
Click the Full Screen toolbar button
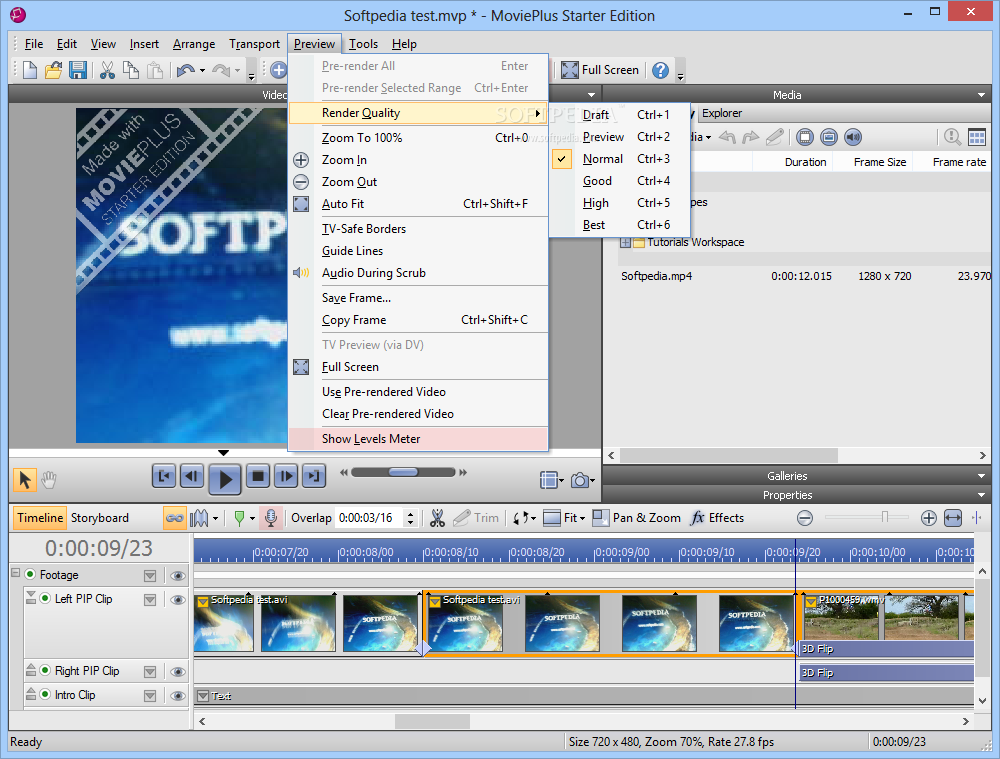(599, 70)
